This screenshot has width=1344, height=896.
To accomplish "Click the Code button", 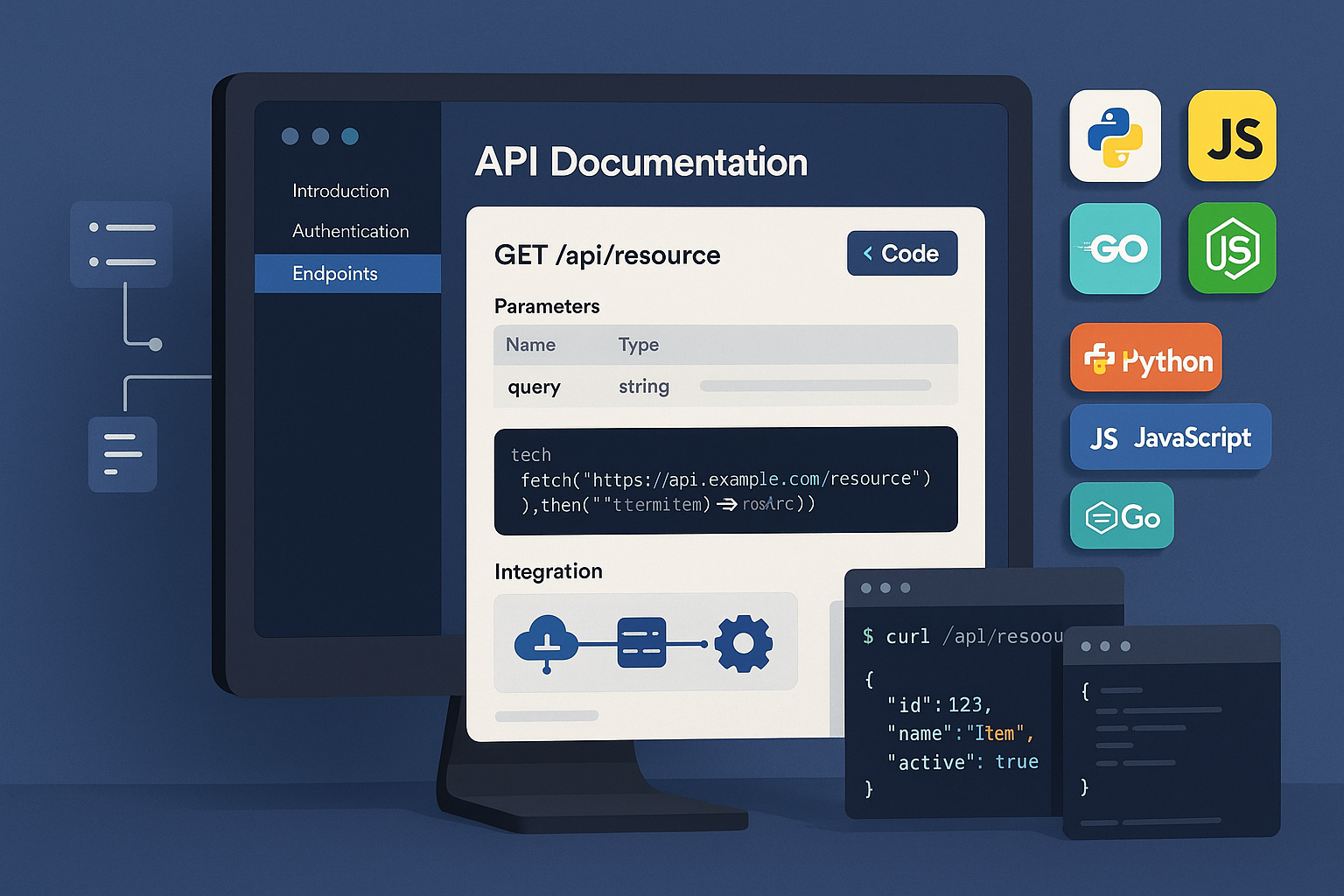I will tap(901, 254).
